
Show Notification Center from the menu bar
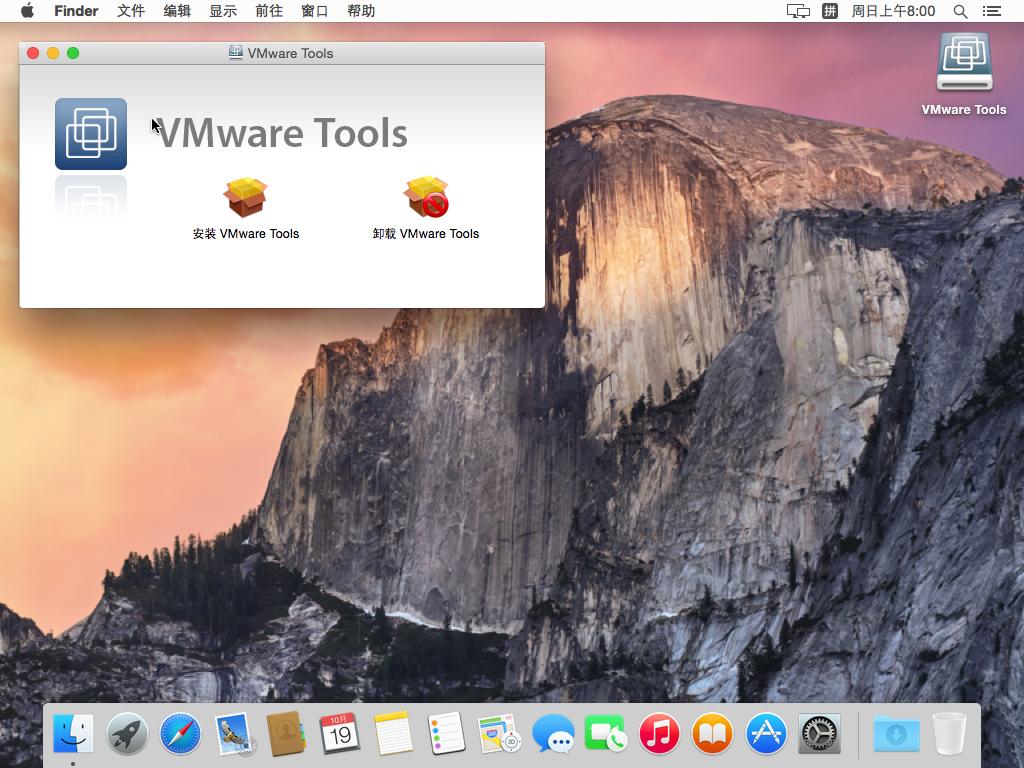point(992,11)
